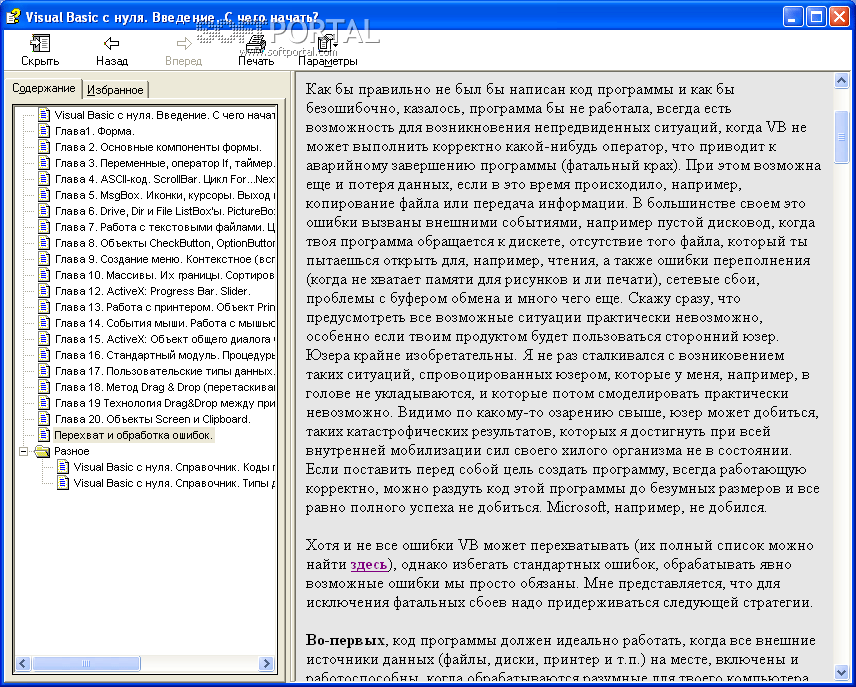Open the 'Visual Basic с нуля. Введение' topic
Screen dimensions: 856x687
click(165, 115)
